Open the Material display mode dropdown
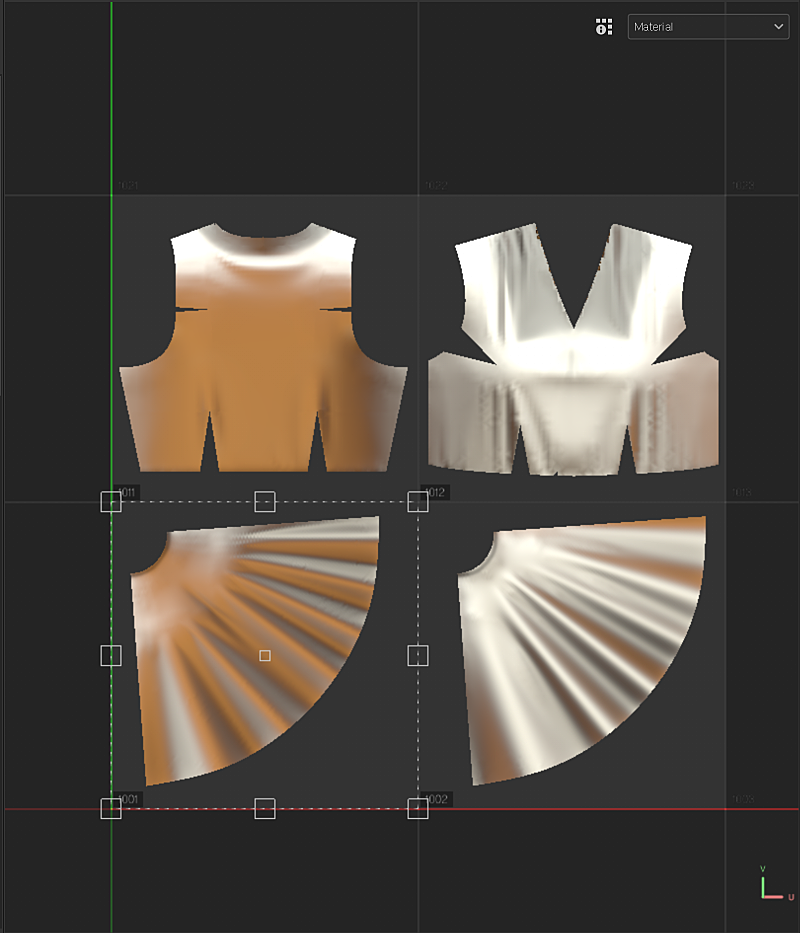The image size is (800, 933). [707, 27]
